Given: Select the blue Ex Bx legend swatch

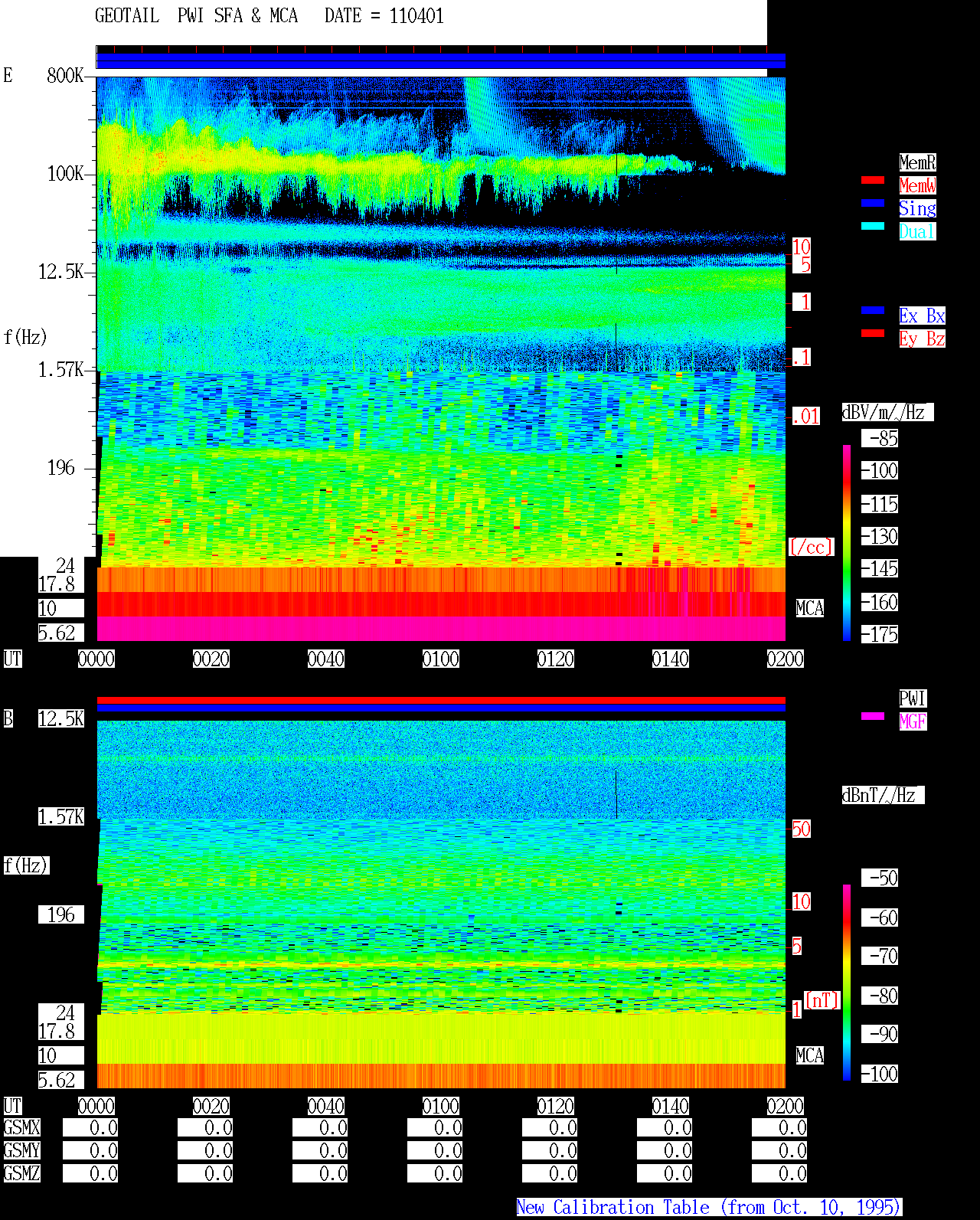Looking at the screenshot, I should [873, 310].
